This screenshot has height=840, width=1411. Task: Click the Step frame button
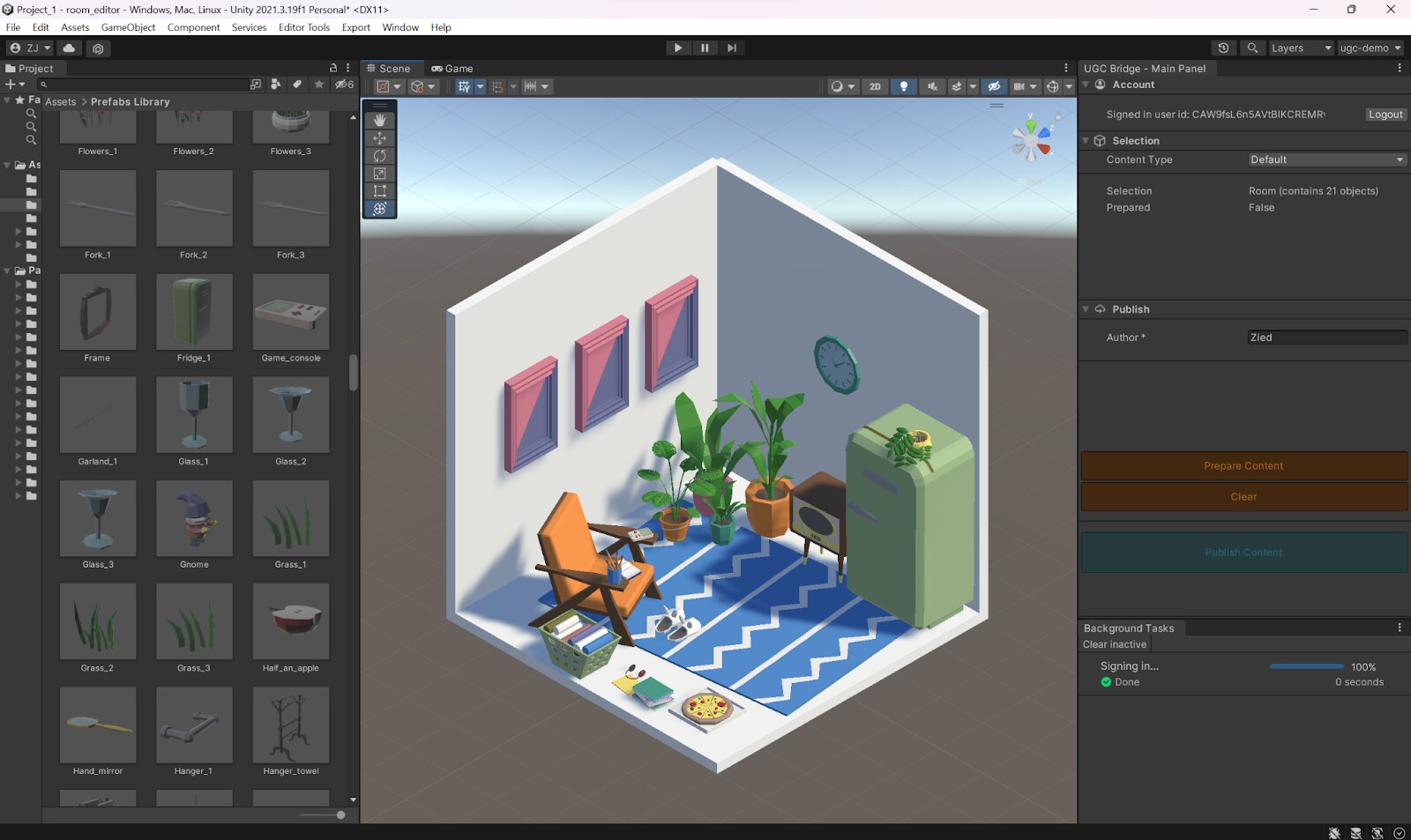click(731, 48)
